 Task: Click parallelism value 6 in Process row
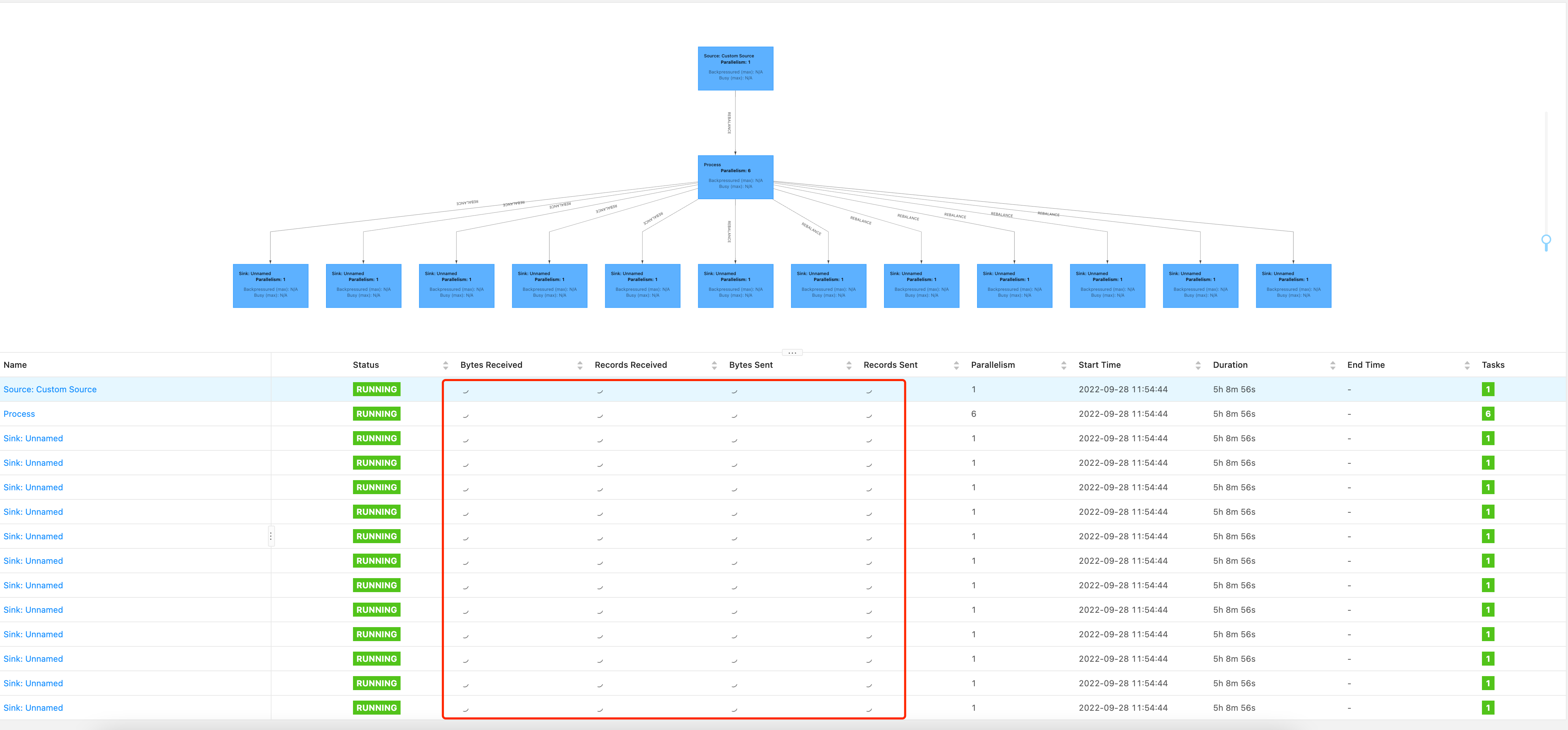pyautogui.click(x=973, y=414)
